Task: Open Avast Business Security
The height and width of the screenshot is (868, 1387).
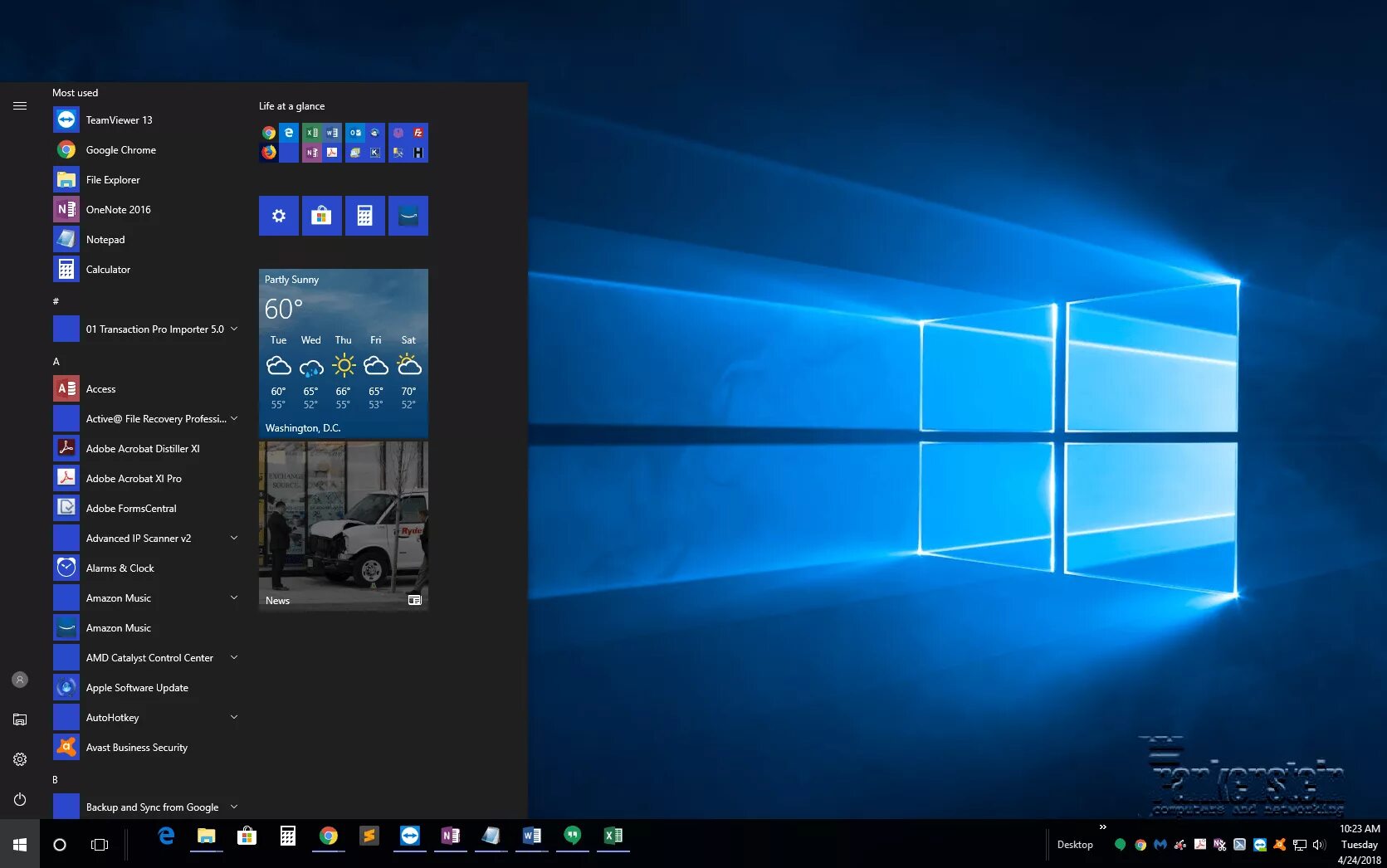Action: tap(145, 748)
